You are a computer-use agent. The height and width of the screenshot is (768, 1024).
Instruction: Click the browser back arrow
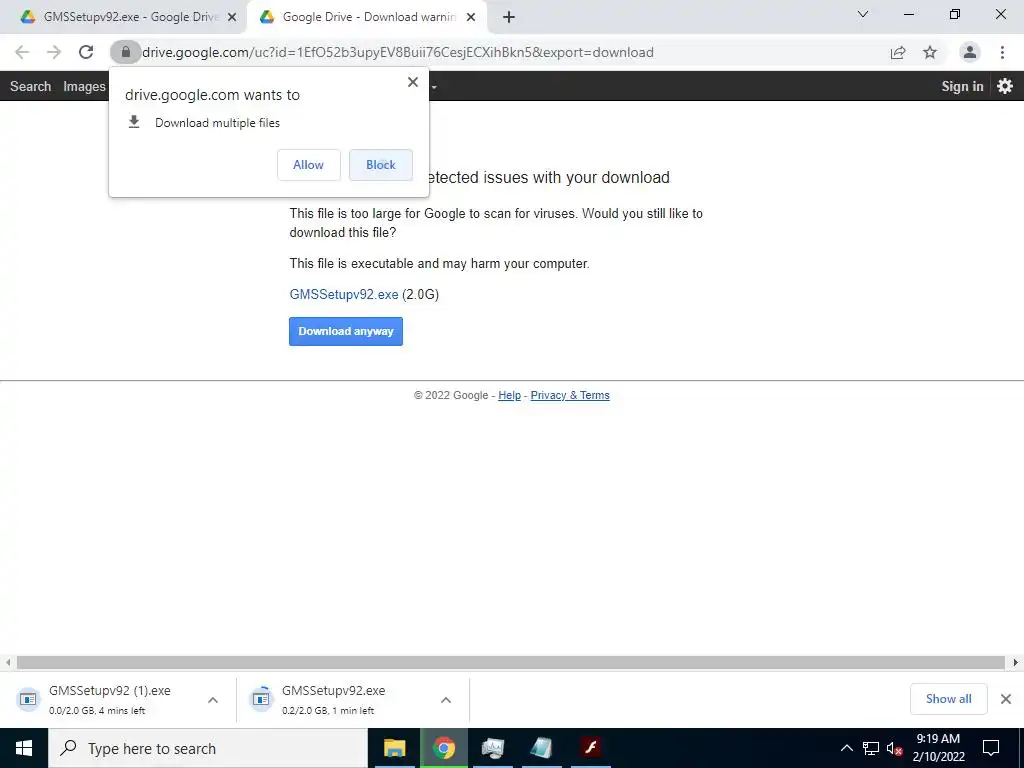tap(22, 52)
